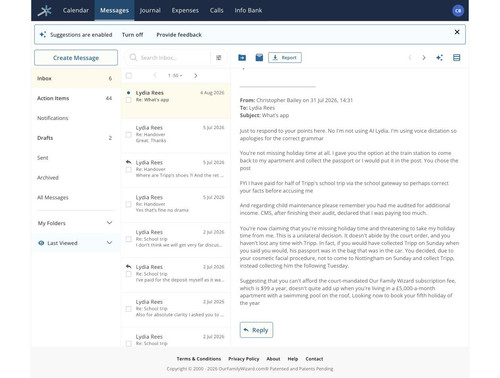Open the inbox filter options icon
This screenshot has width=500, height=378.
point(219,58)
